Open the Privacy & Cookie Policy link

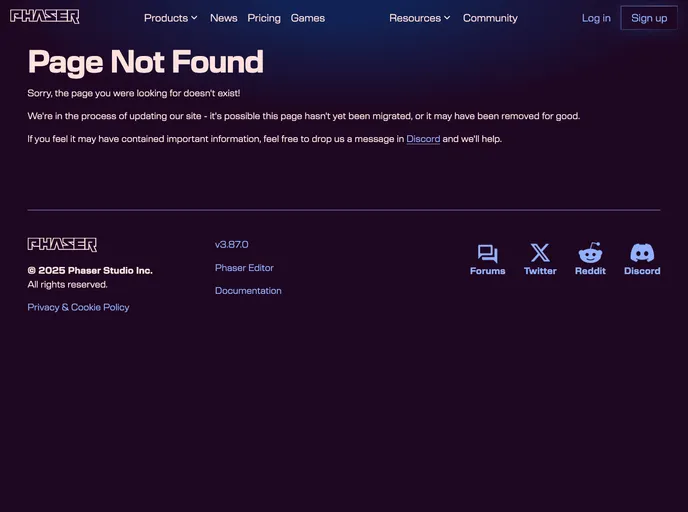point(78,307)
